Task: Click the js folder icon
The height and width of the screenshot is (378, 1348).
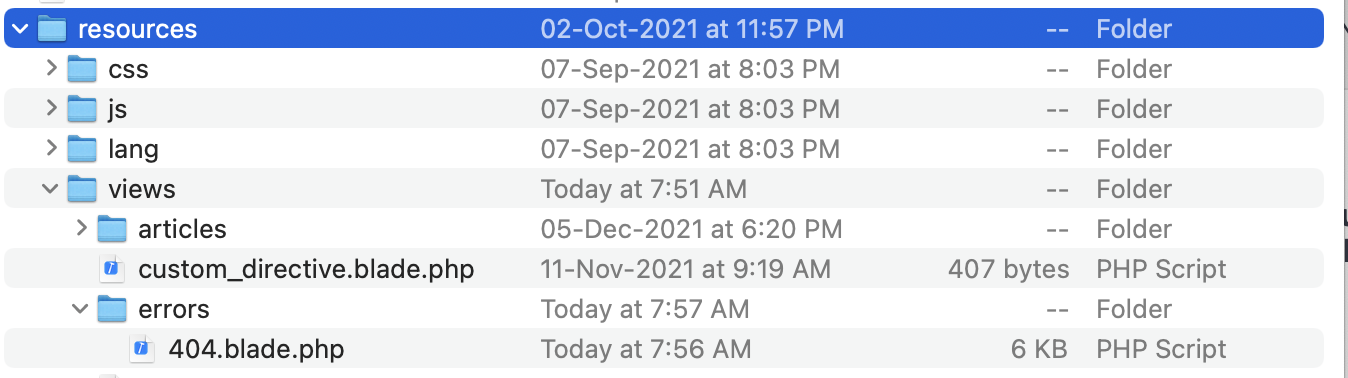Action: point(82,109)
